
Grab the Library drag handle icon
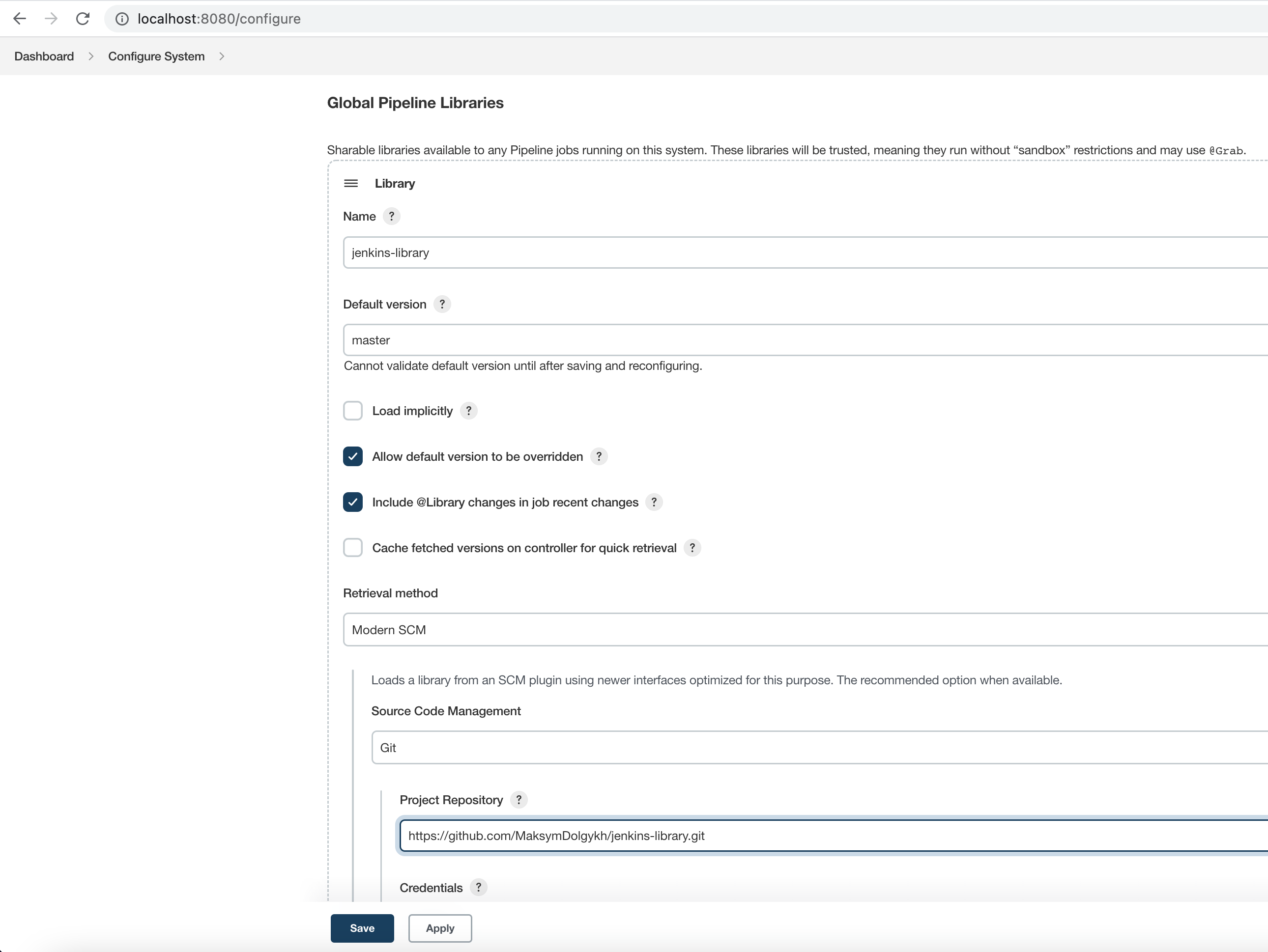[351, 183]
